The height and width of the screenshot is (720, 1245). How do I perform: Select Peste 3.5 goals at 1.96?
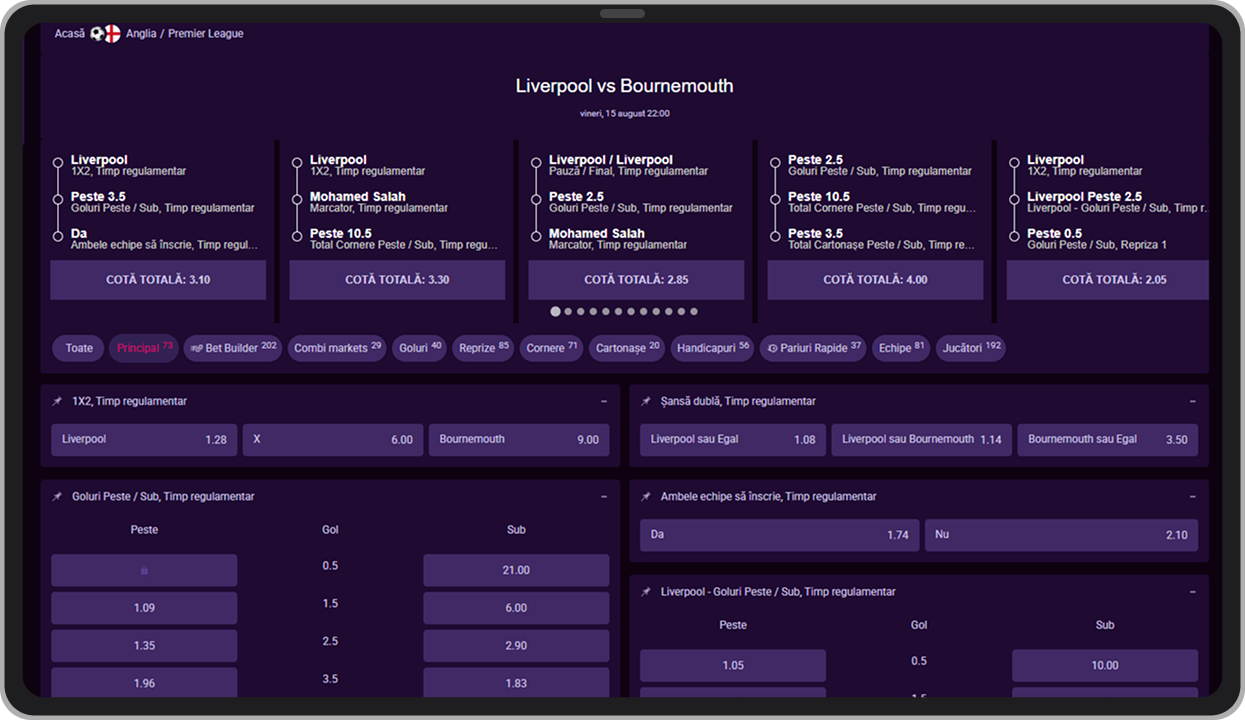(144, 683)
